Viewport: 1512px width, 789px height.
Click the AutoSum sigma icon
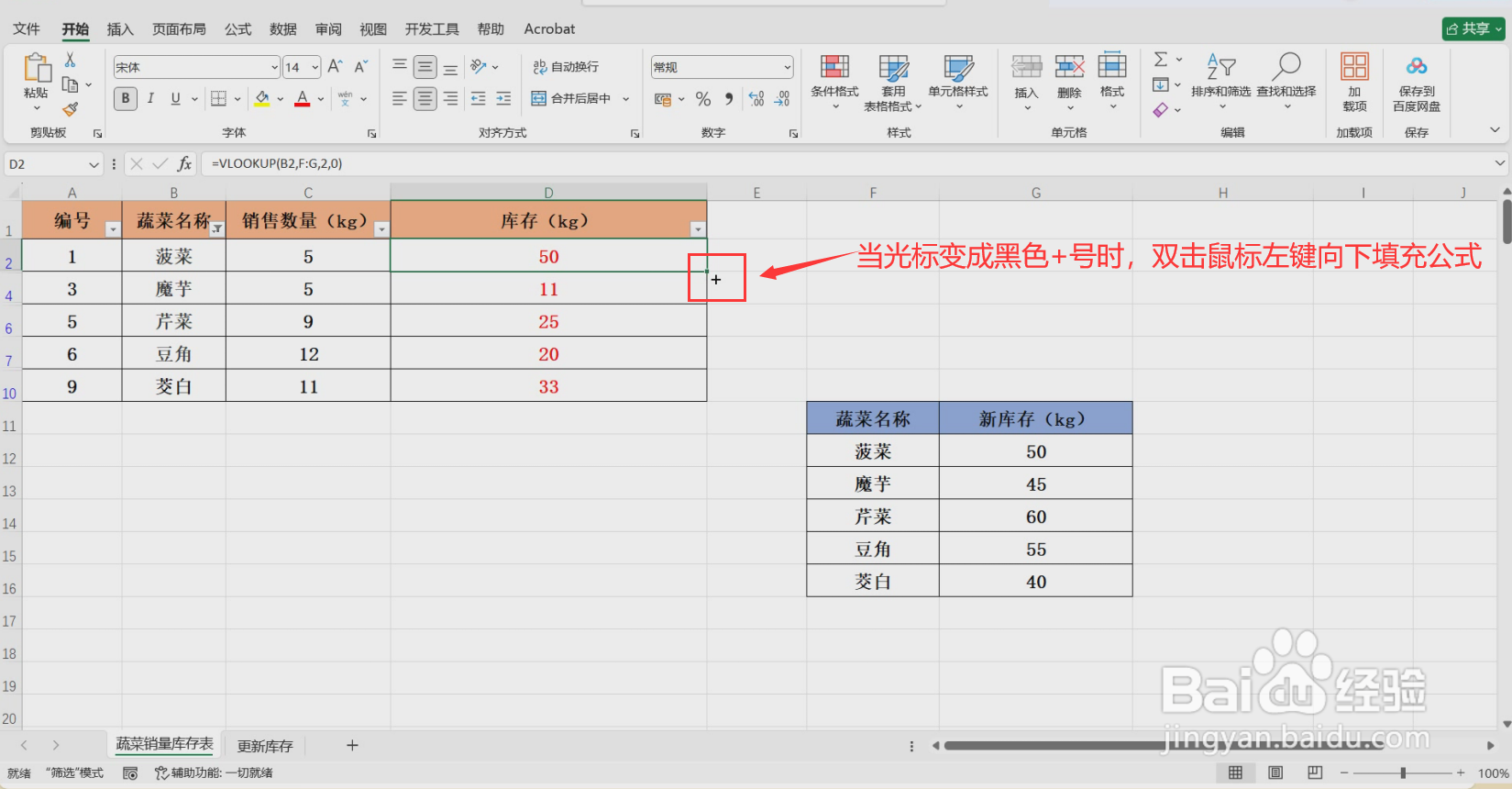[x=1161, y=60]
